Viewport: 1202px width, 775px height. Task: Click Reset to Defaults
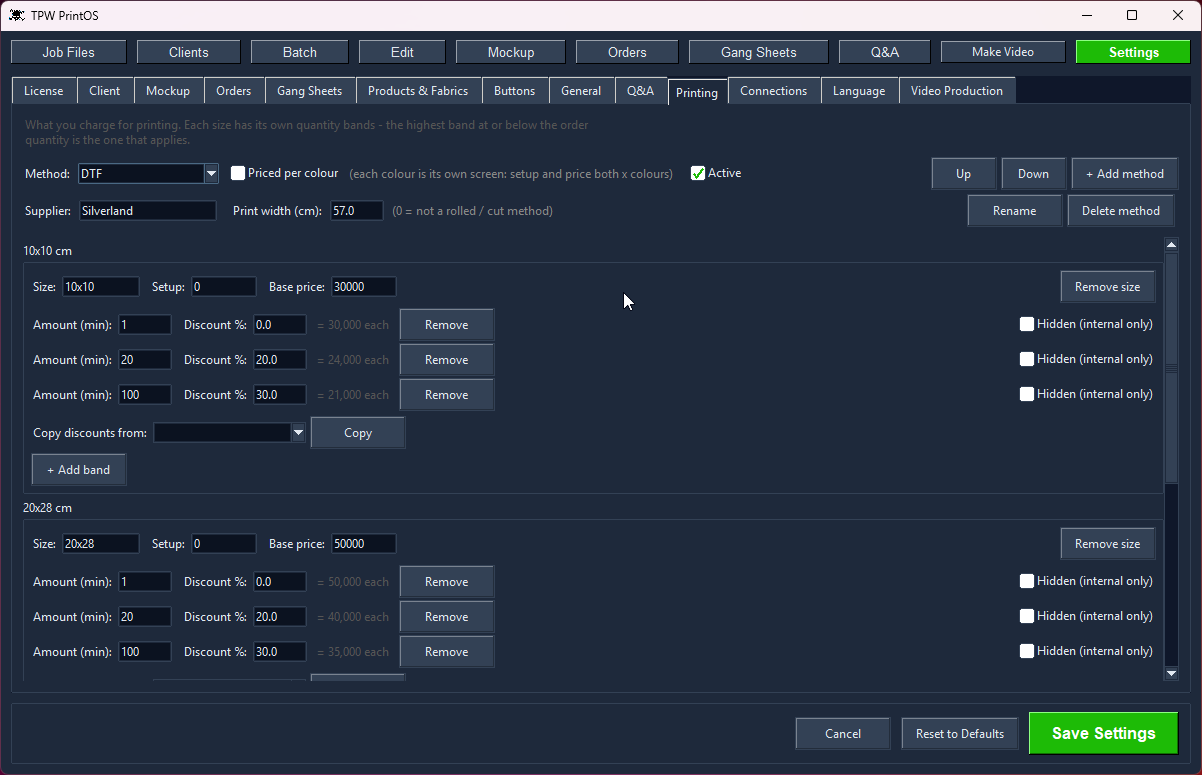click(960, 733)
